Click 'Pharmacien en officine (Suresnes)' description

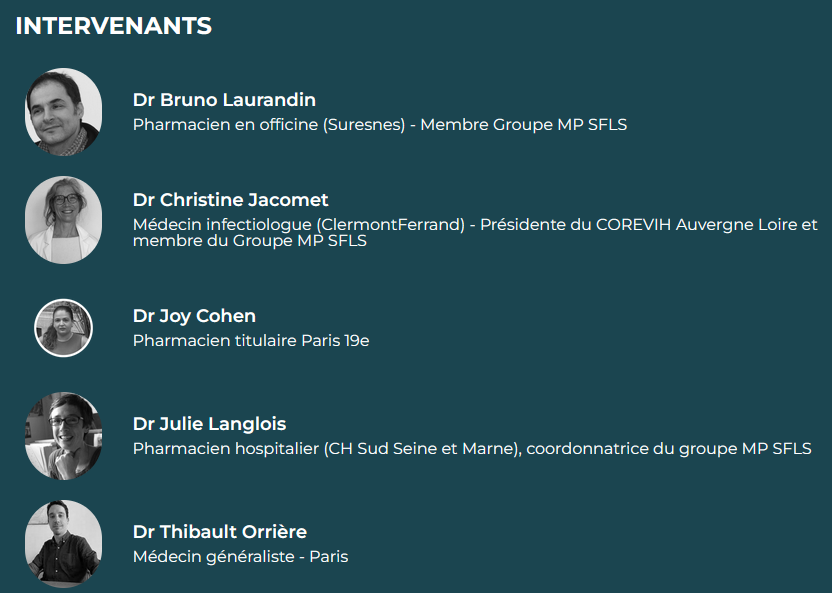(269, 125)
